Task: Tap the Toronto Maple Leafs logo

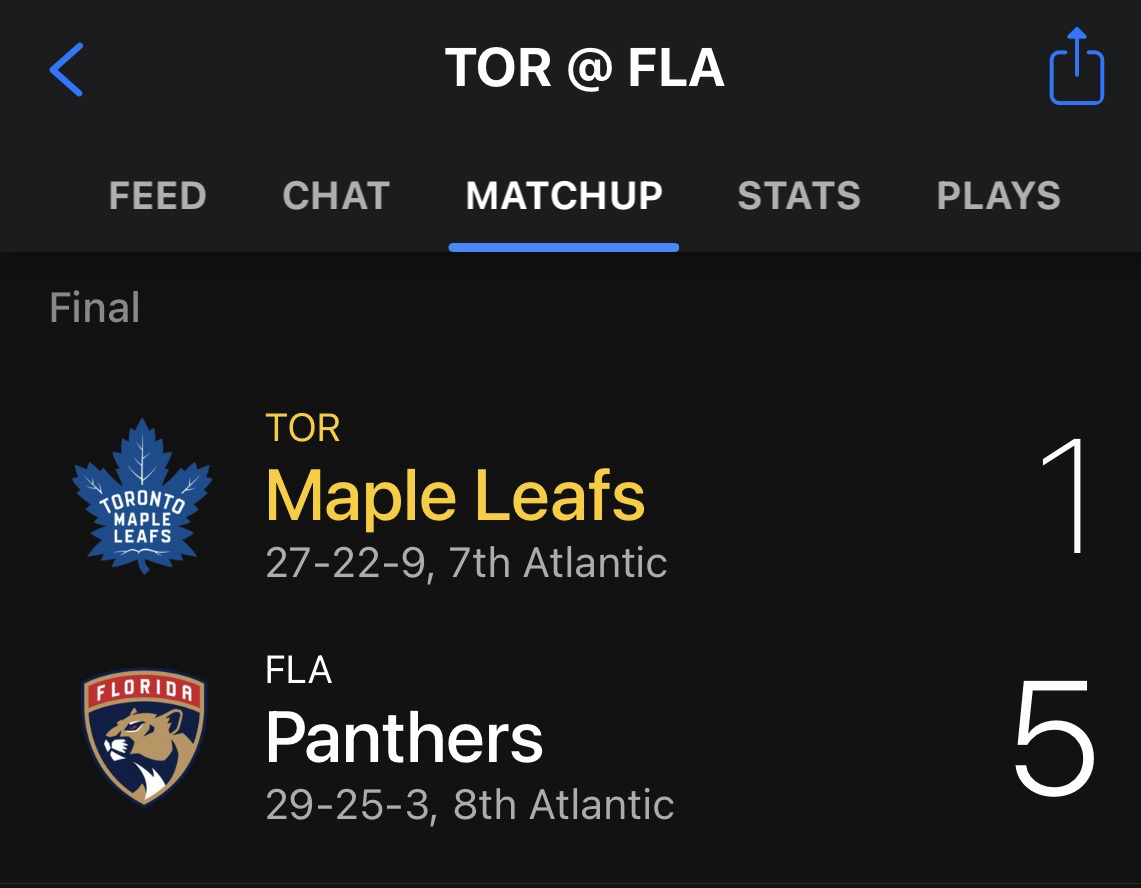Action: pos(142,496)
